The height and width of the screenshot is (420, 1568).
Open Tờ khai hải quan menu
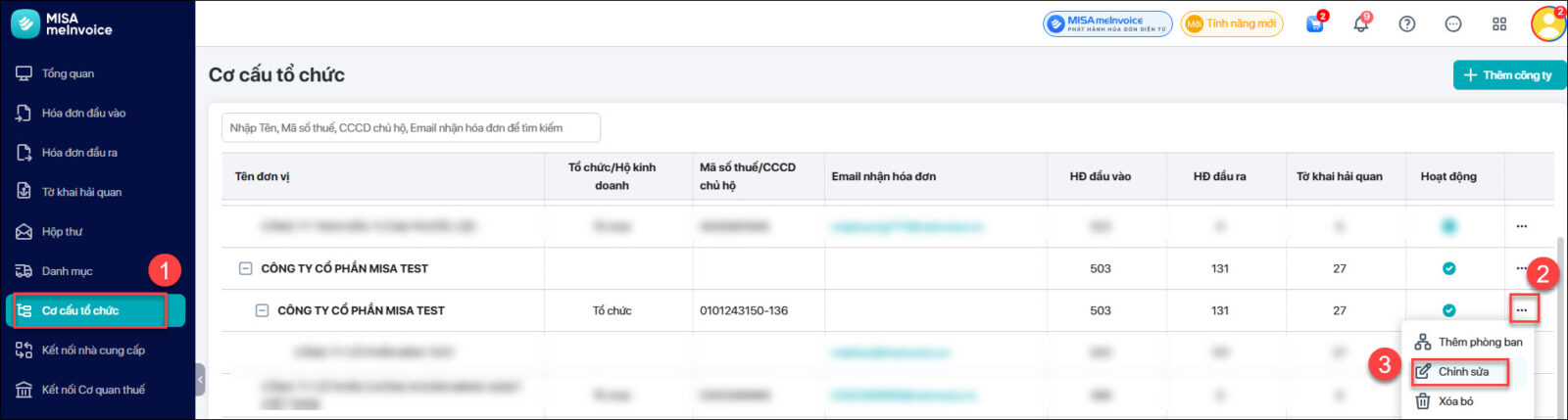[x=81, y=192]
